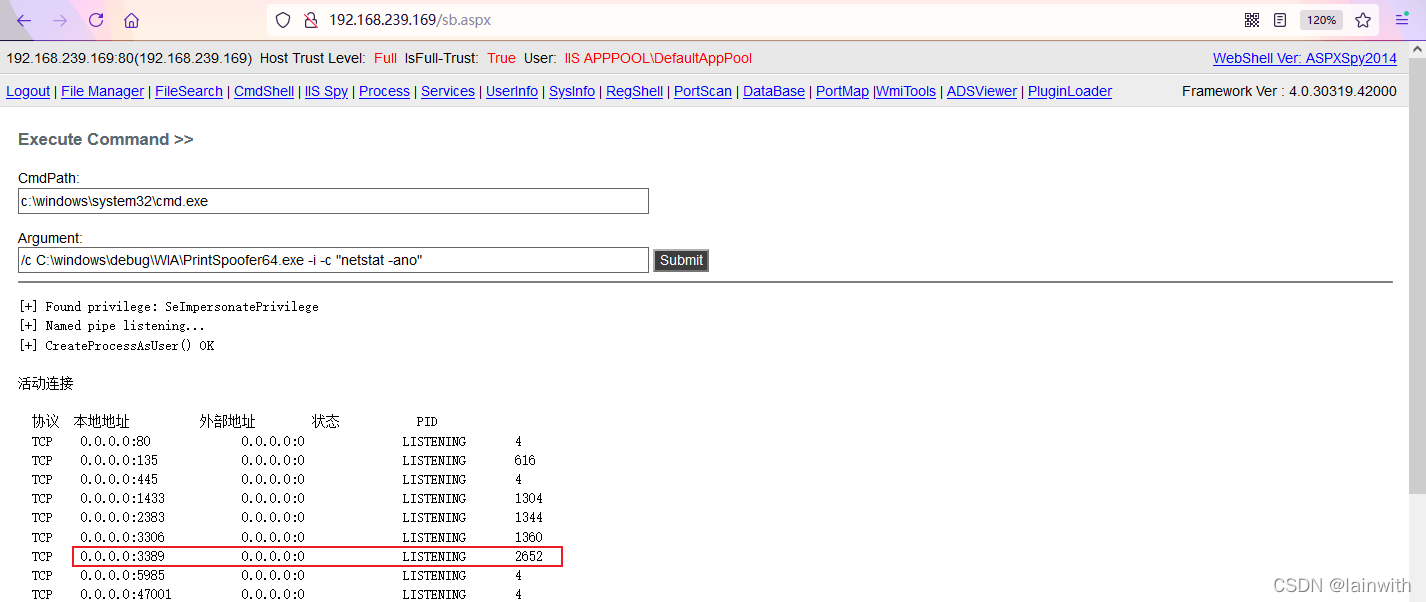Image resolution: width=1426 pixels, height=602 pixels.
Task: Open the browser home page icon
Action: [132, 20]
